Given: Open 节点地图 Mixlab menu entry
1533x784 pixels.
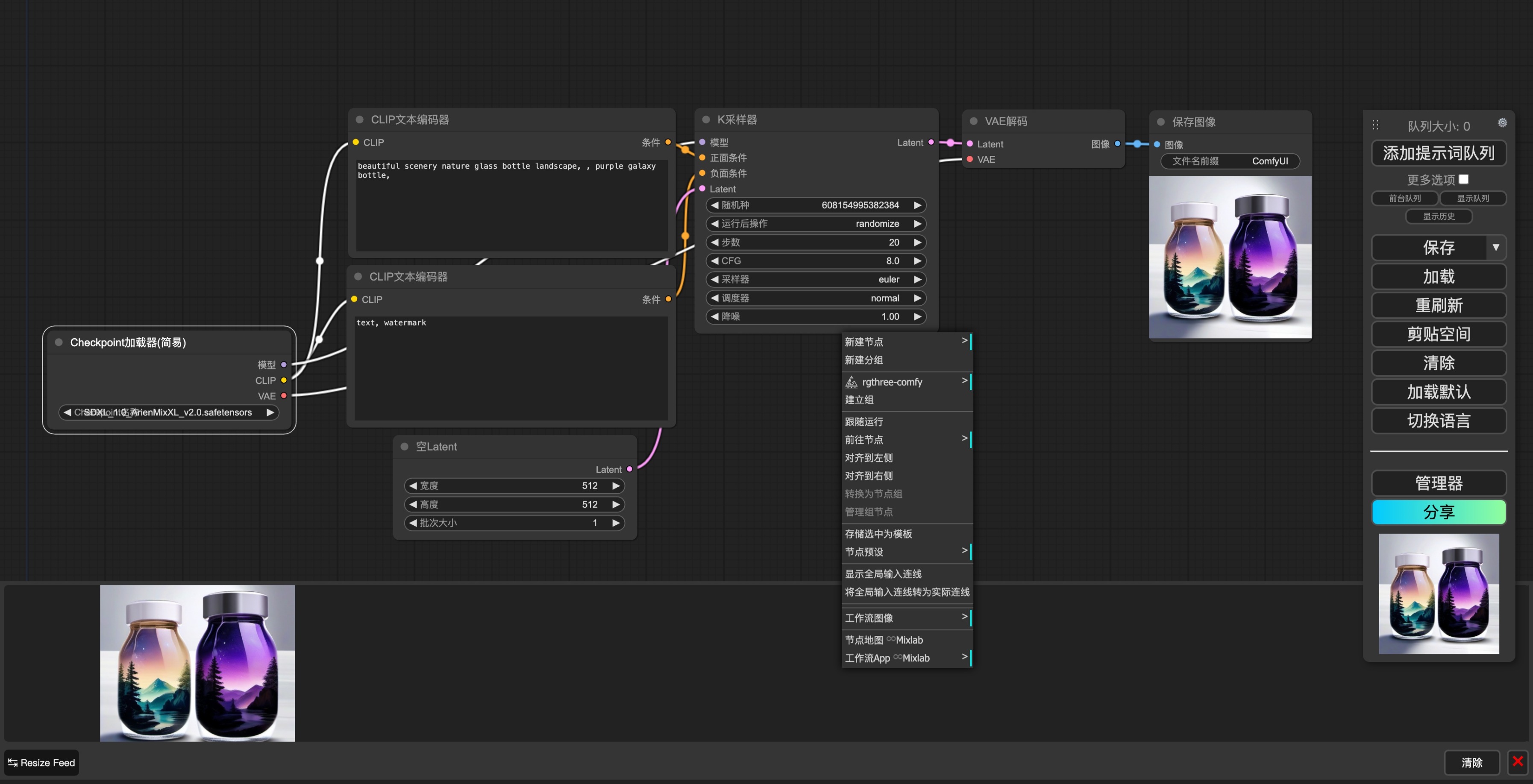Looking at the screenshot, I should 907,640.
